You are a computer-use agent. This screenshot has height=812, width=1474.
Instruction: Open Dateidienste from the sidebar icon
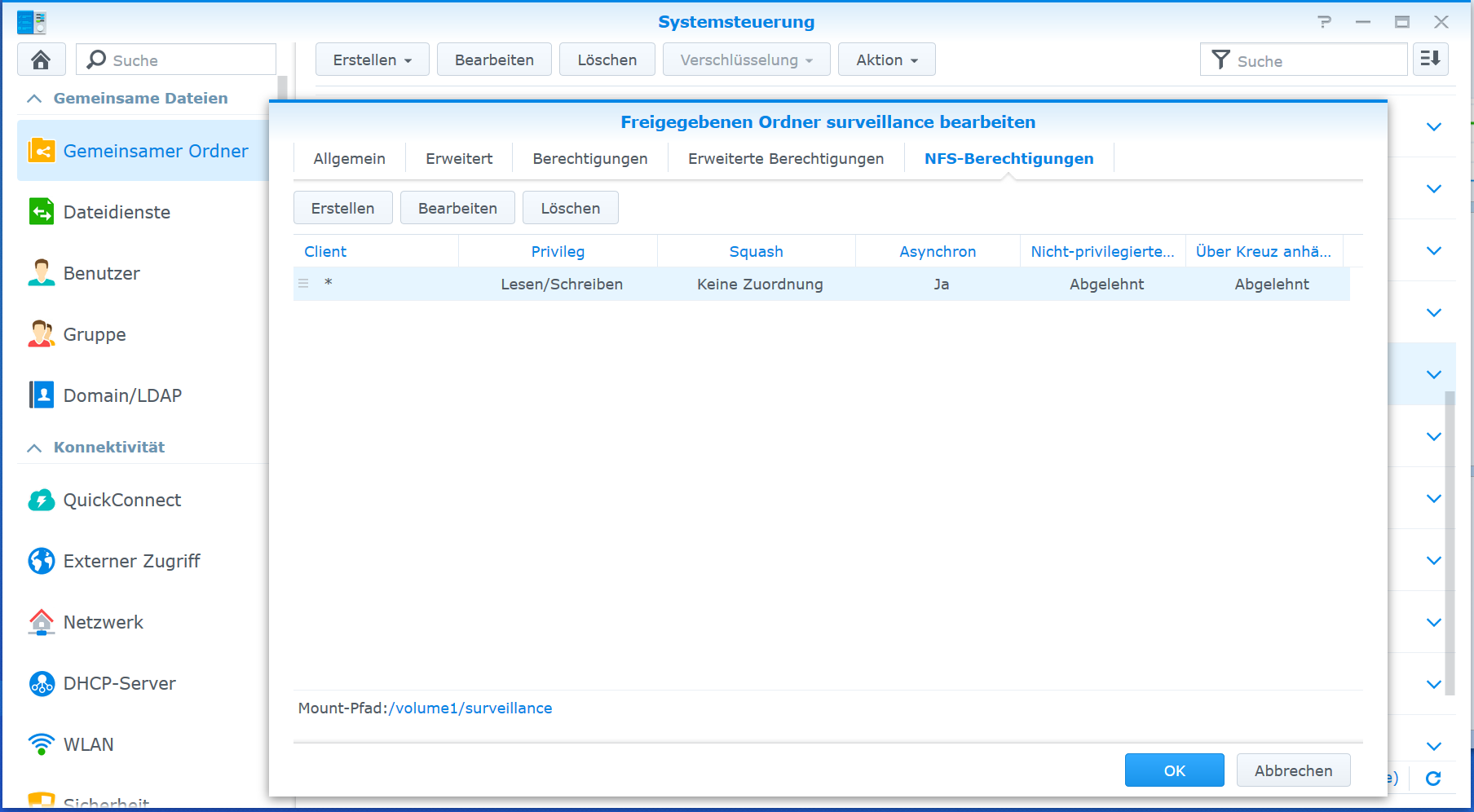click(x=41, y=212)
